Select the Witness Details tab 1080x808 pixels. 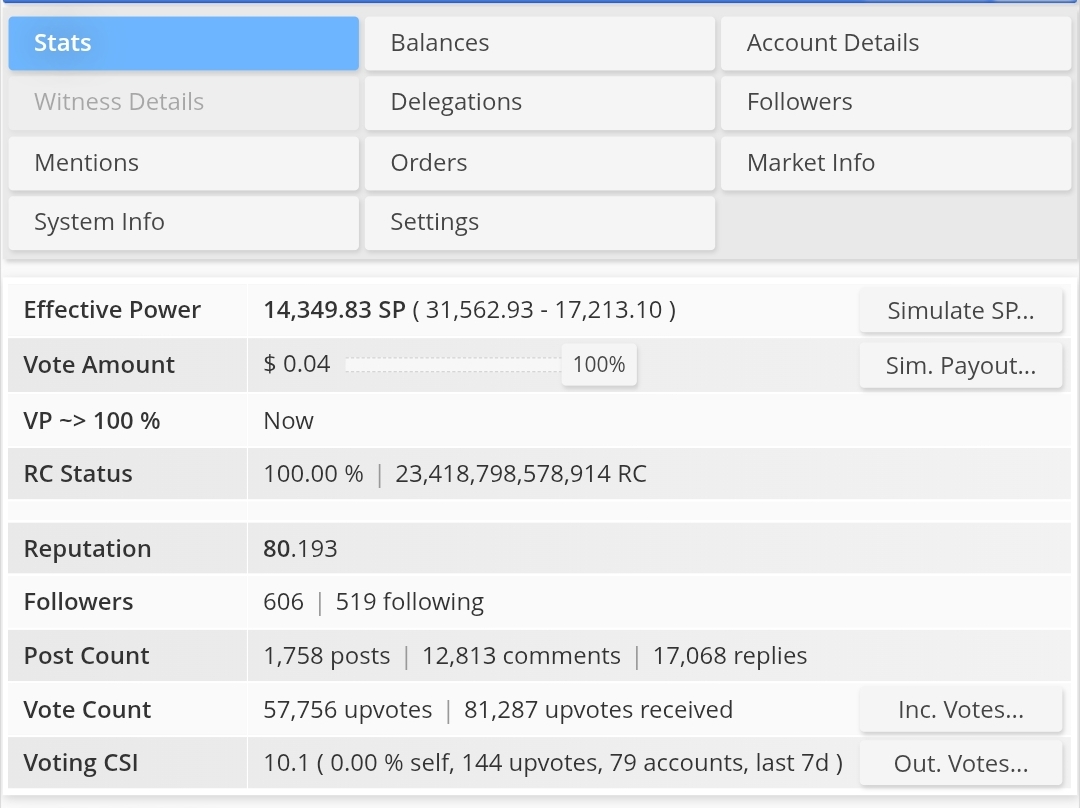(183, 102)
